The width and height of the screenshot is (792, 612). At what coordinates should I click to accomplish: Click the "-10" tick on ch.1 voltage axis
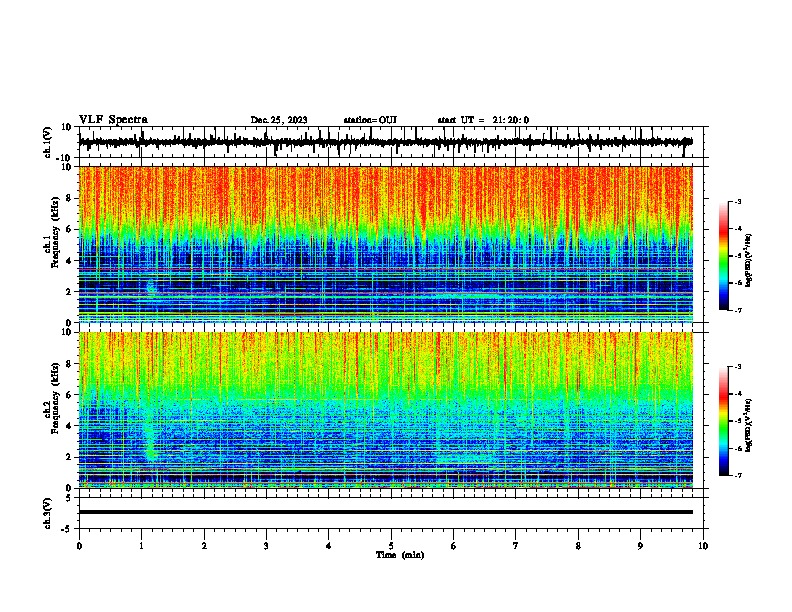coord(65,158)
